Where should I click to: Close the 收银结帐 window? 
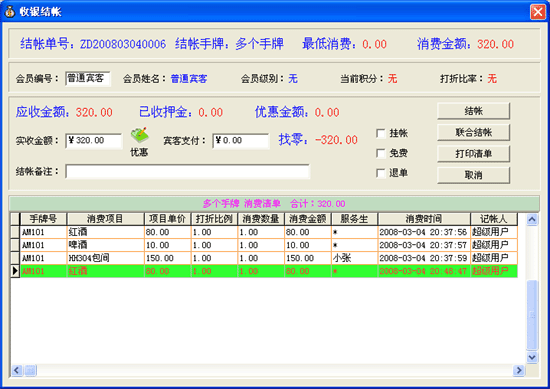coord(538,12)
